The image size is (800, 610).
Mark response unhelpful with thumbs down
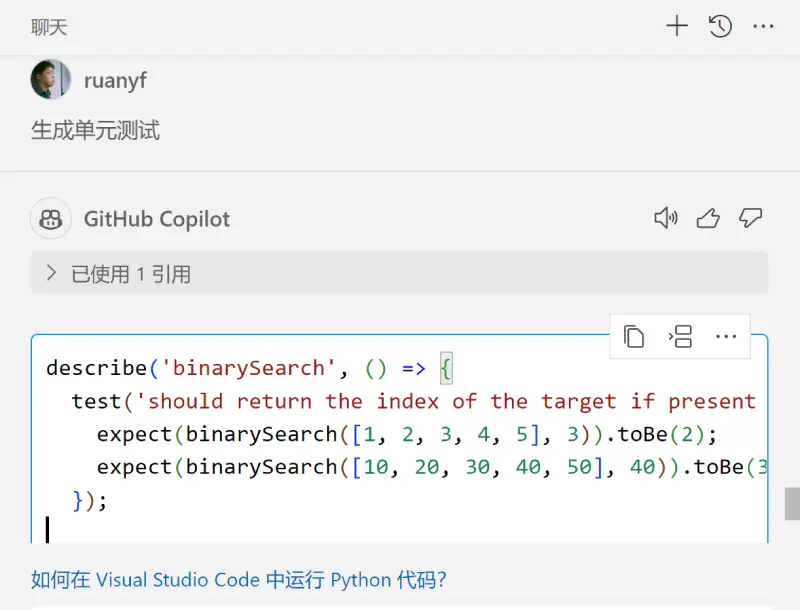[751, 218]
